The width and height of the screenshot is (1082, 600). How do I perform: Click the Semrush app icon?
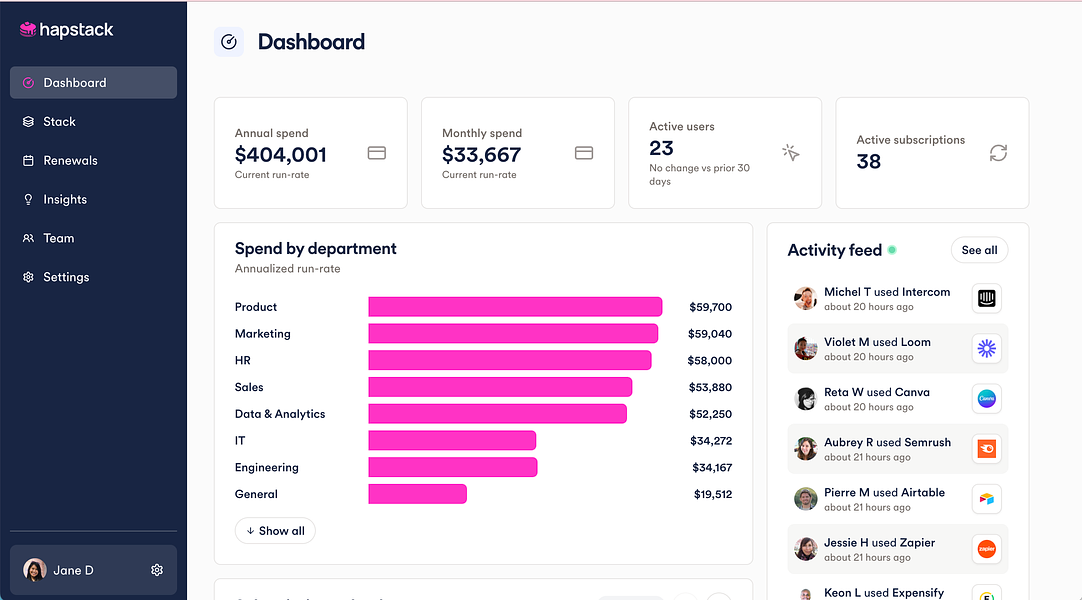click(986, 449)
